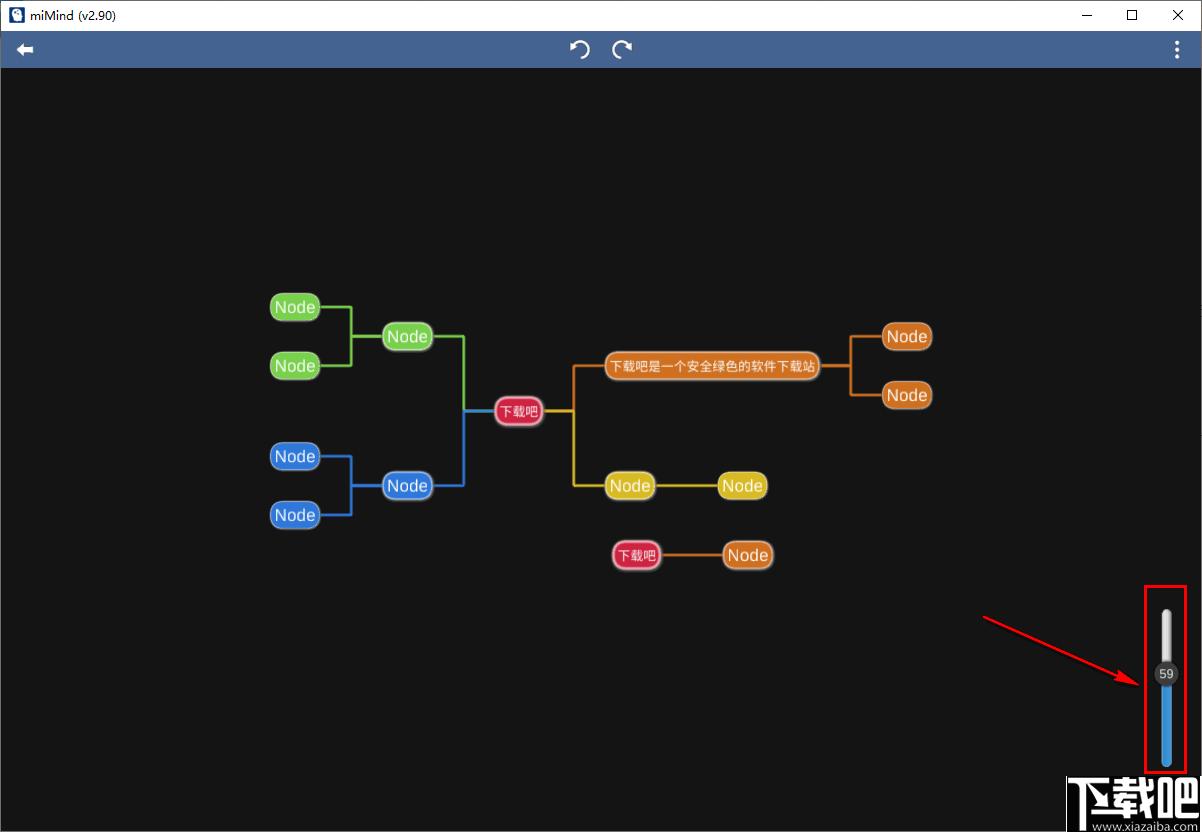Screen dimensions: 1202x832
Task: Select the upper-right orange Node
Action: (x=907, y=337)
